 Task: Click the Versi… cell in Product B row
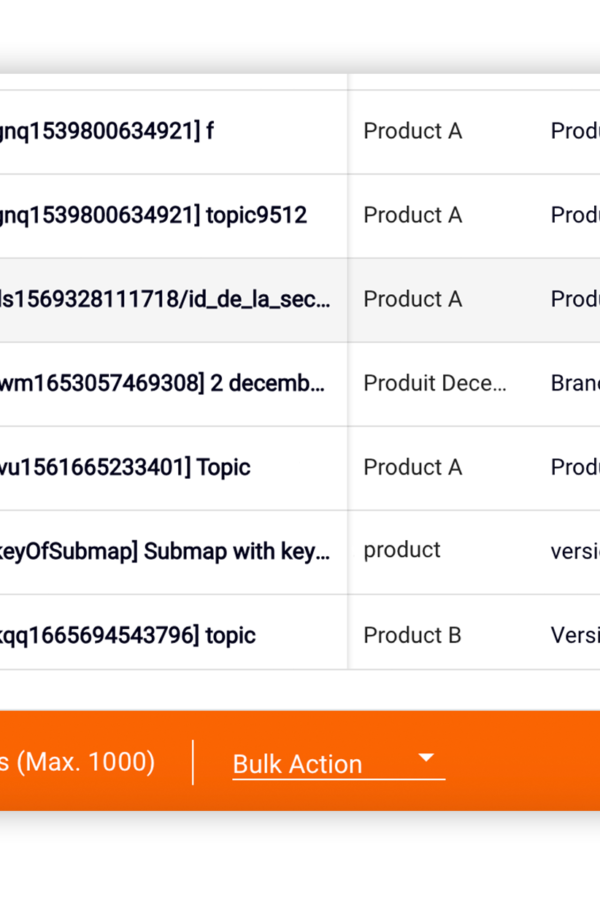[575, 635]
